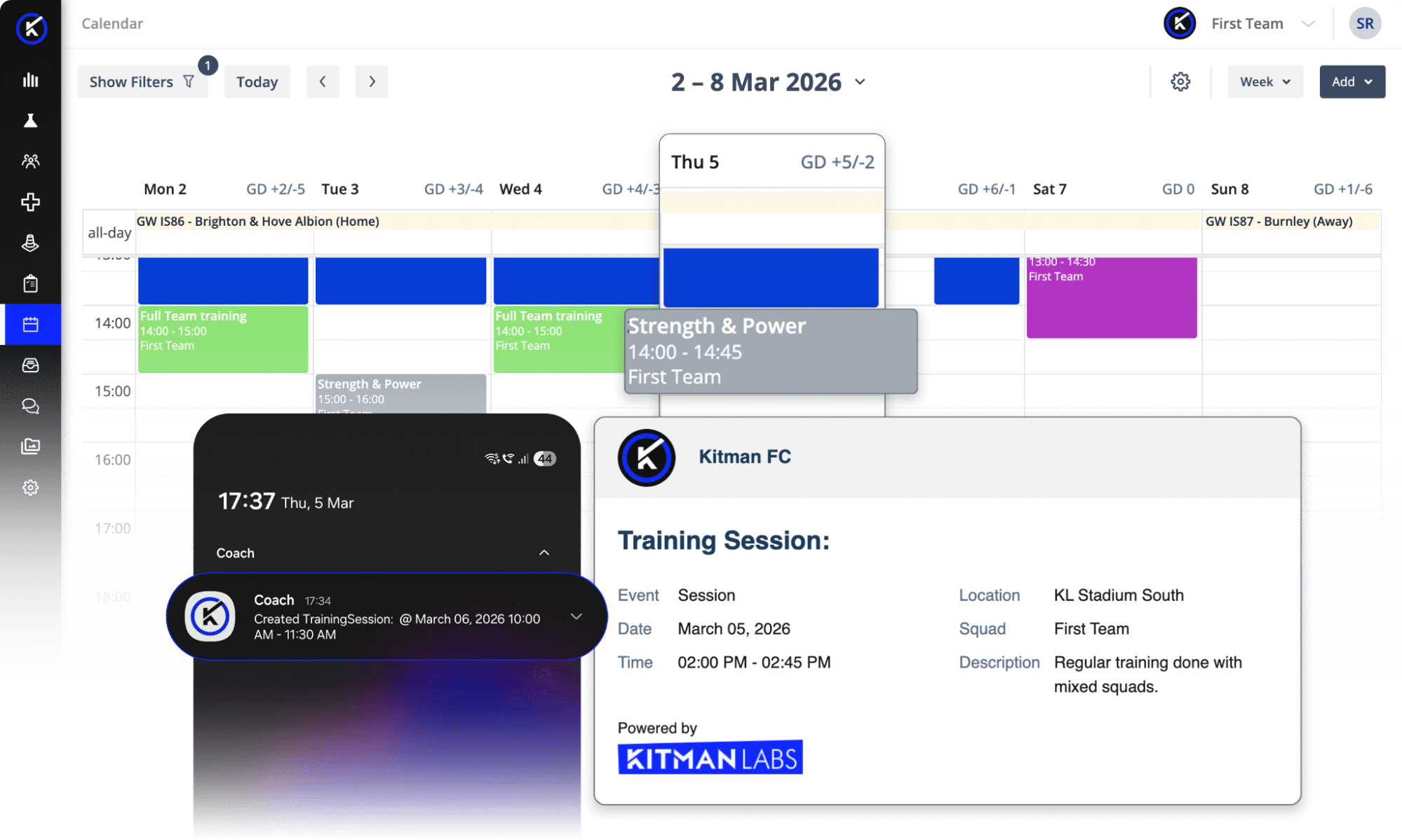Click the Show Filters button
The height and width of the screenshot is (840, 1402).
[x=142, y=82]
